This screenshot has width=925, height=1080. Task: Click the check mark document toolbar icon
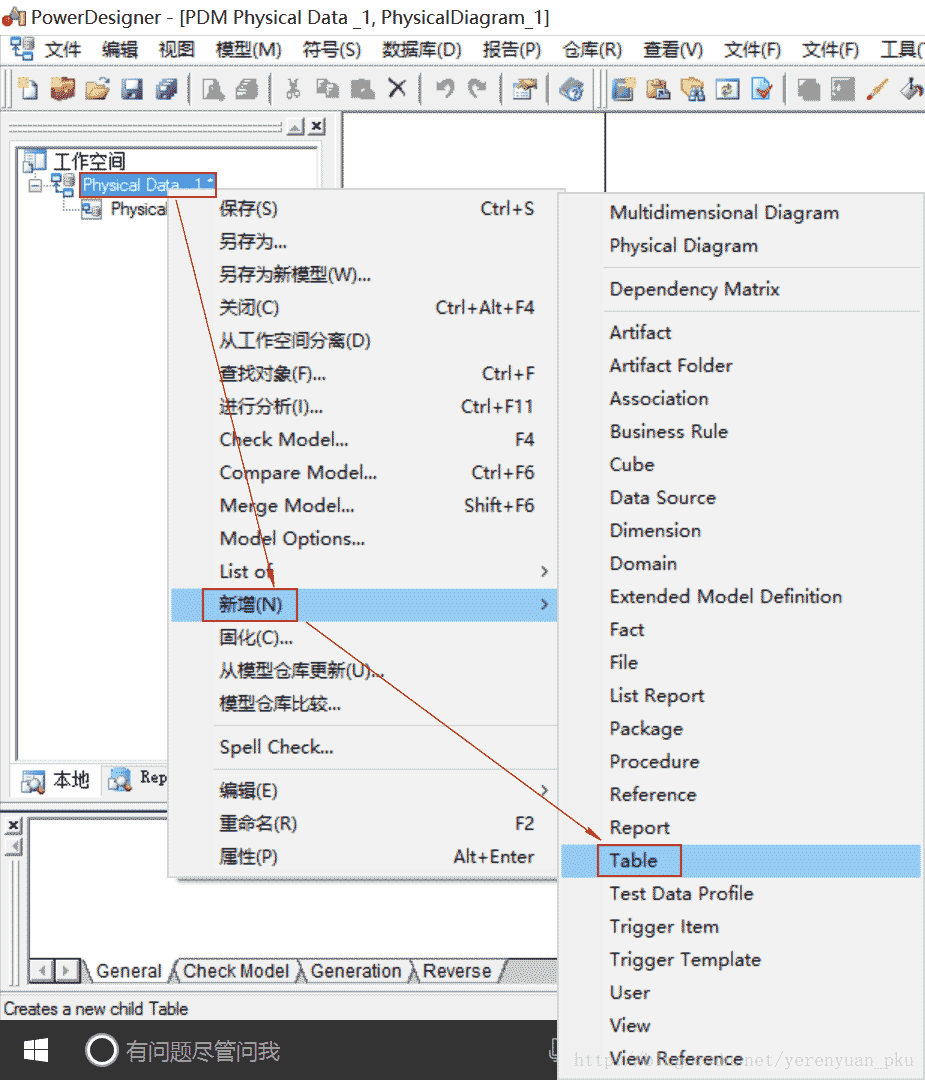click(x=762, y=89)
